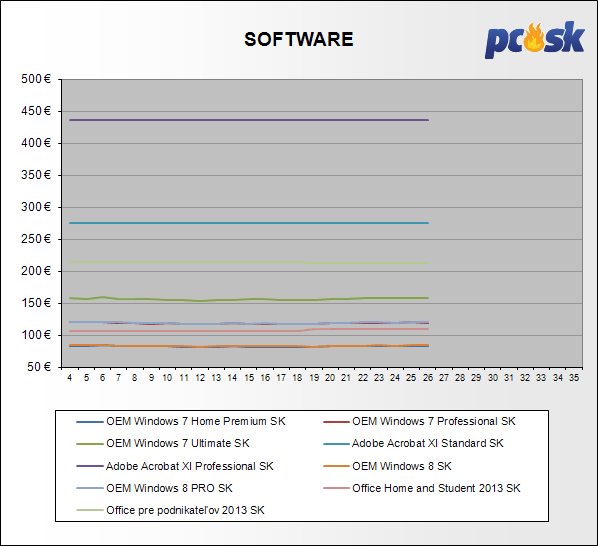Select Adobe Acrobat XI Standard SK legend entry
Screen dimensions: 598x546
[x=413, y=443]
